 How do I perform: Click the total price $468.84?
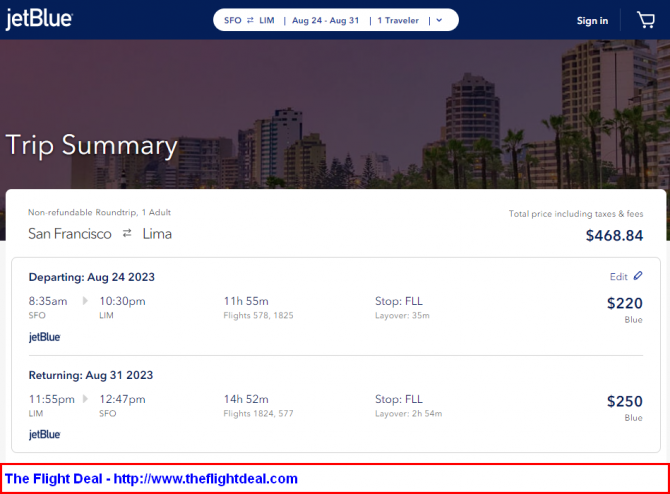point(614,235)
